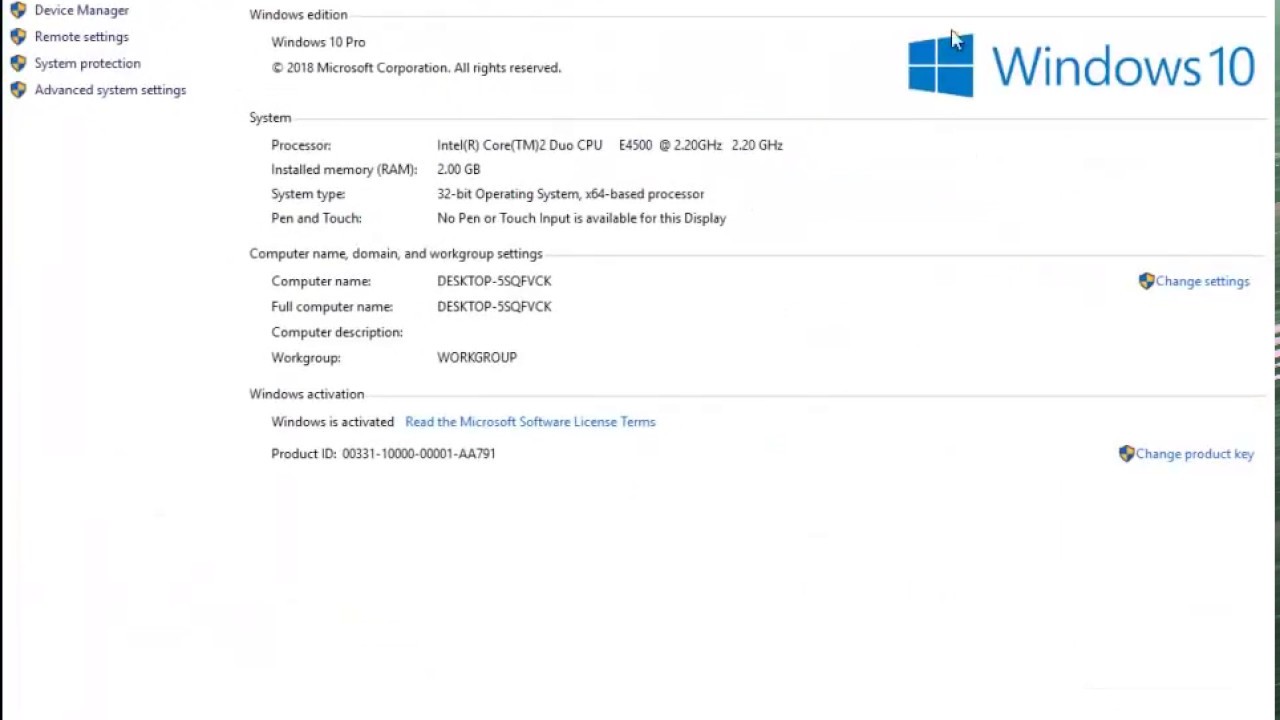Click the Computer name, domain, and workgroup heading
This screenshot has width=1280, height=720.
[396, 254]
